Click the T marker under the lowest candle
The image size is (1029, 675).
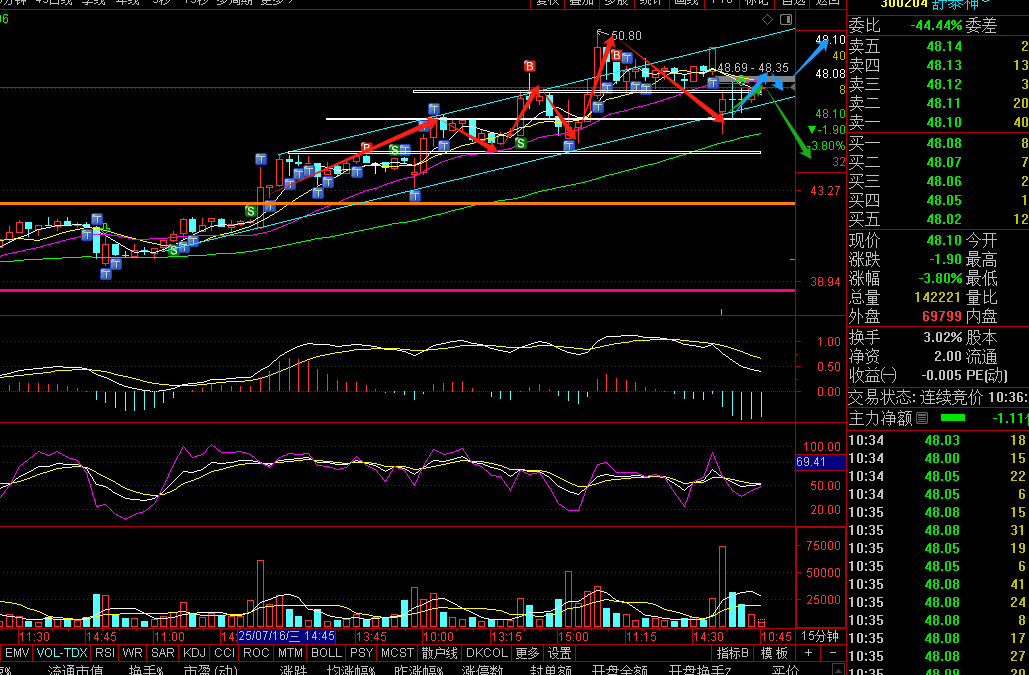106,274
